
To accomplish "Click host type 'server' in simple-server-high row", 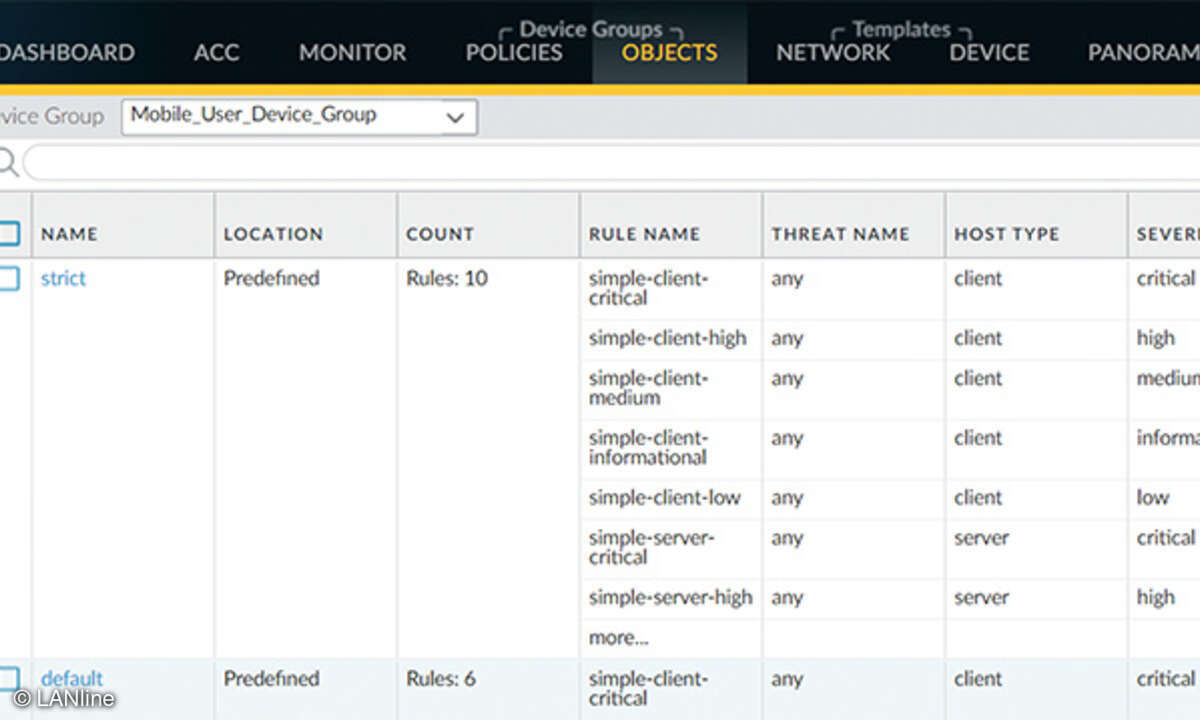I will pos(981,598).
